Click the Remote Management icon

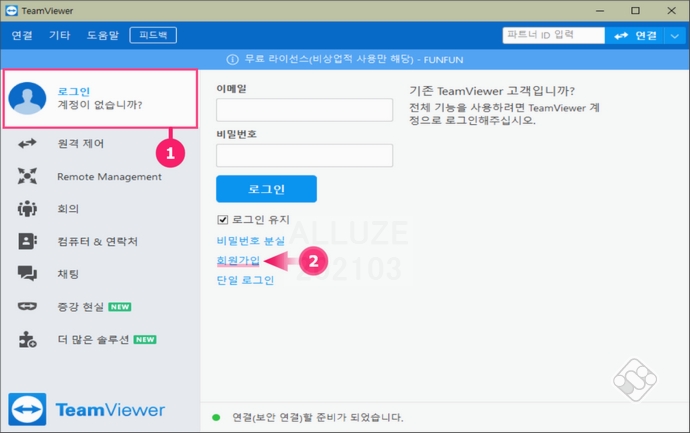[x=27, y=176]
